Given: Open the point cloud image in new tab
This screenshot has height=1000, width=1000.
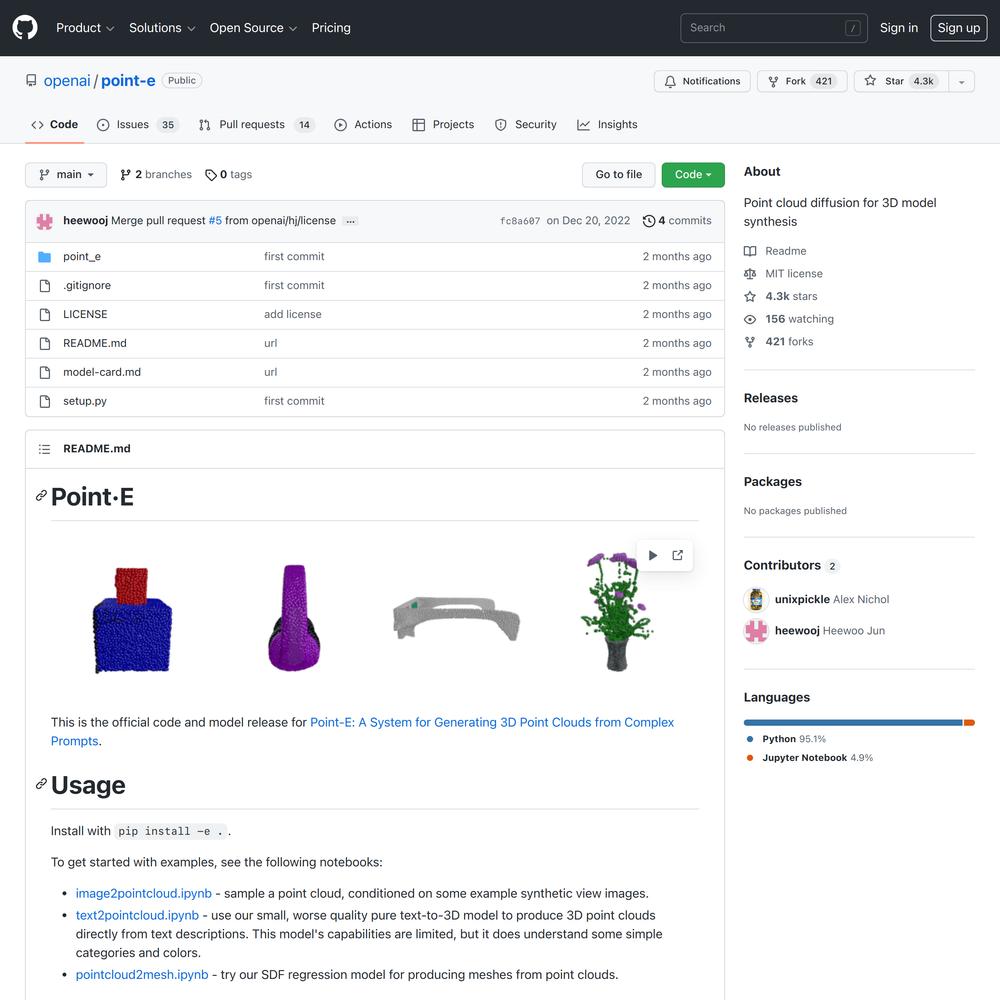Looking at the screenshot, I should click(x=677, y=555).
